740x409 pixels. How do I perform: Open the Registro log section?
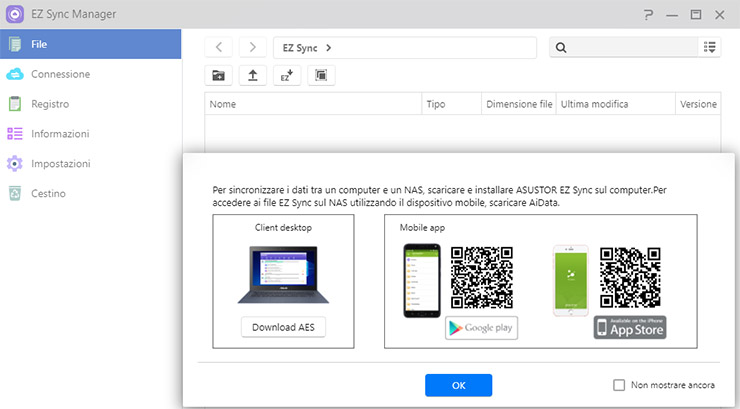coord(49,104)
